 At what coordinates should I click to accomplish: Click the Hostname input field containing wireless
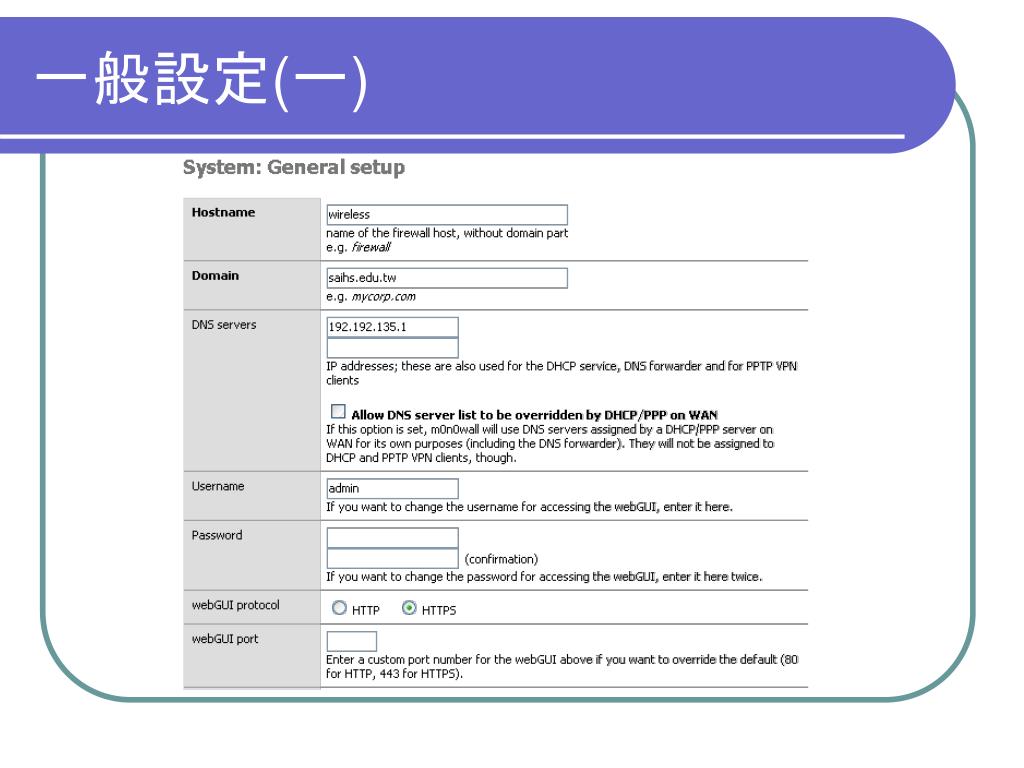click(447, 215)
